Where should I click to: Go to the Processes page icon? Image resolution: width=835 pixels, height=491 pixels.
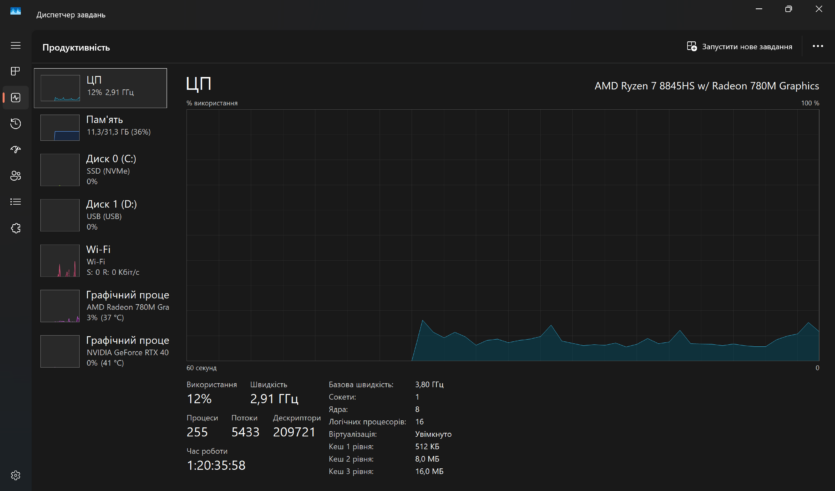click(15, 71)
